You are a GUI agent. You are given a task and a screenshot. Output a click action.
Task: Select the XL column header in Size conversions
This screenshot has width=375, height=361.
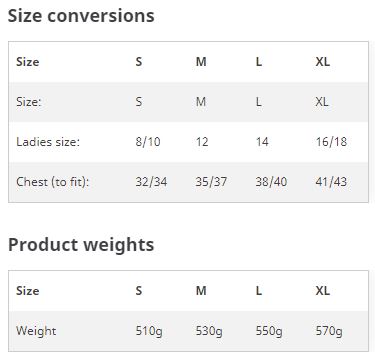(x=323, y=62)
